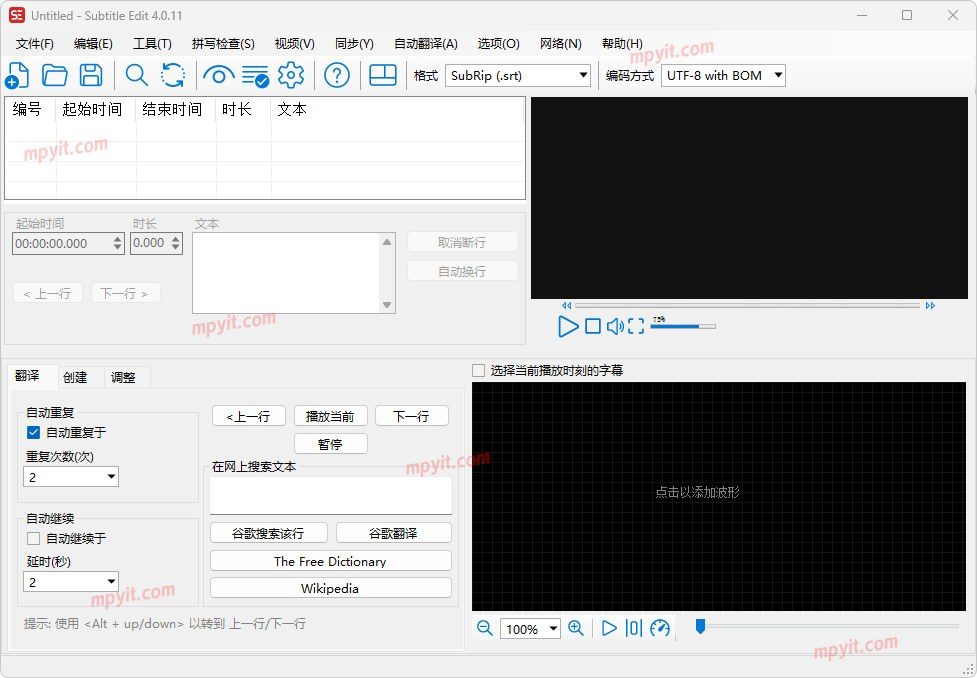Open 重复次数(次) dropdown
This screenshot has height=678, width=977.
[x=71, y=477]
